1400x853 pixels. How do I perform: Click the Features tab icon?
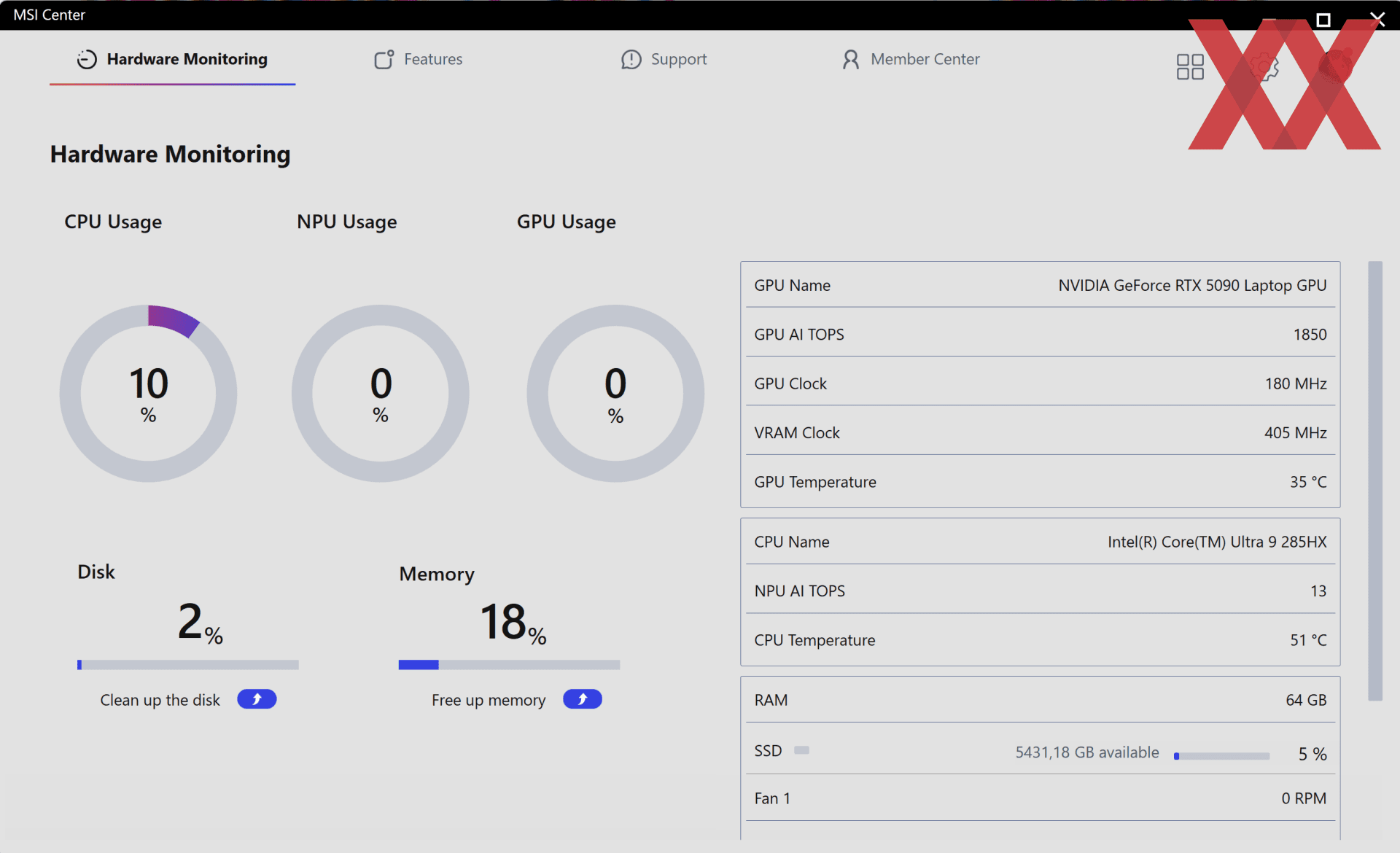click(384, 59)
